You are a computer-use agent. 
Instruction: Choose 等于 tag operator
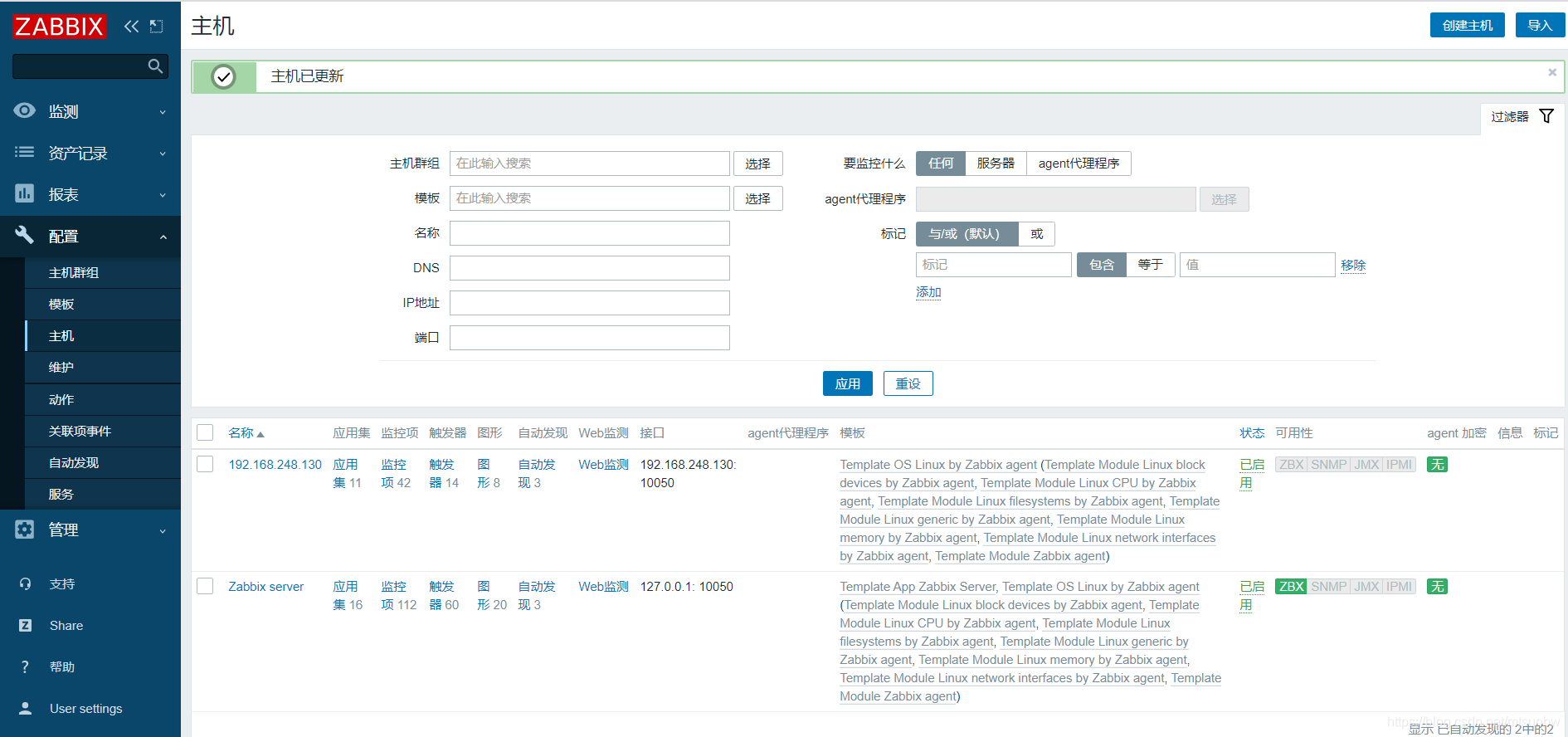[x=1150, y=265]
